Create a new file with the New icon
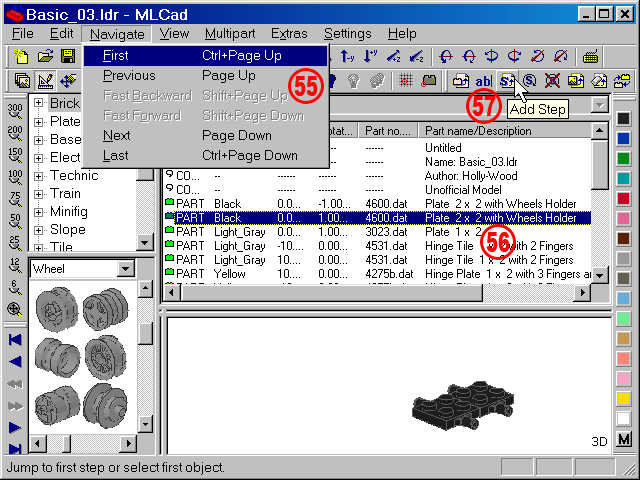The width and height of the screenshot is (640, 480). [x=21, y=56]
